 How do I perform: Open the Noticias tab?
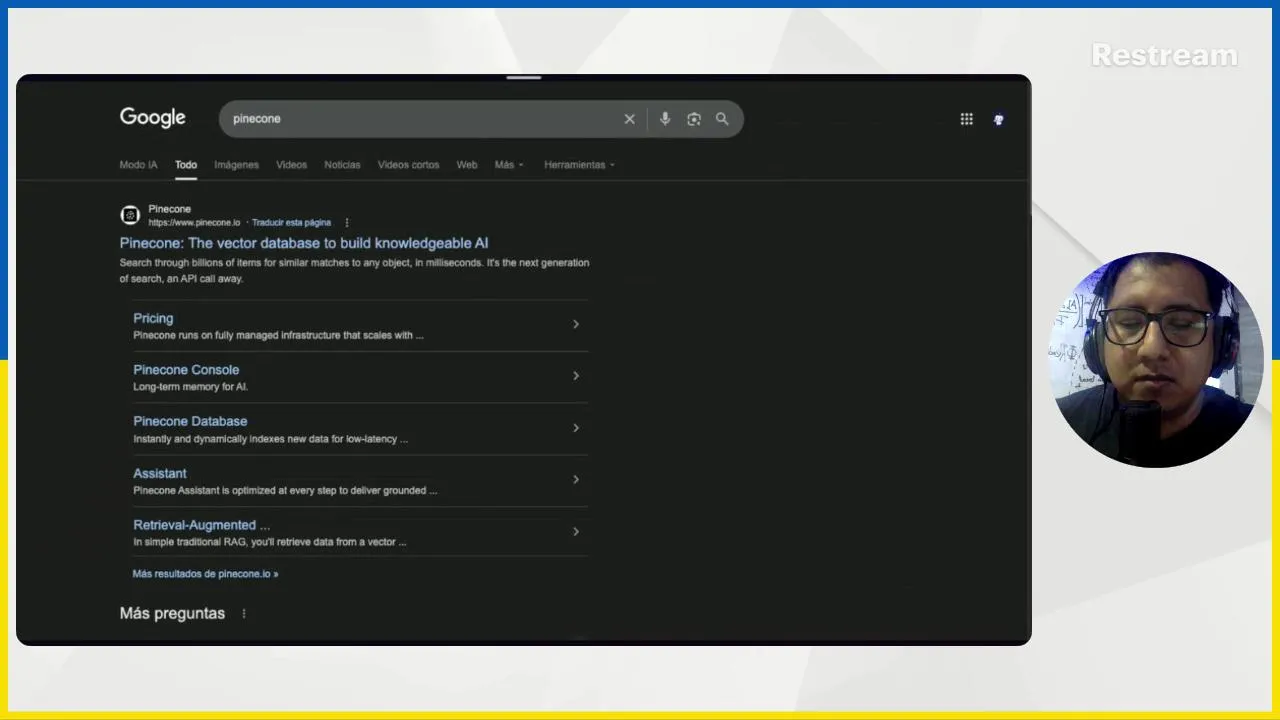[342, 165]
